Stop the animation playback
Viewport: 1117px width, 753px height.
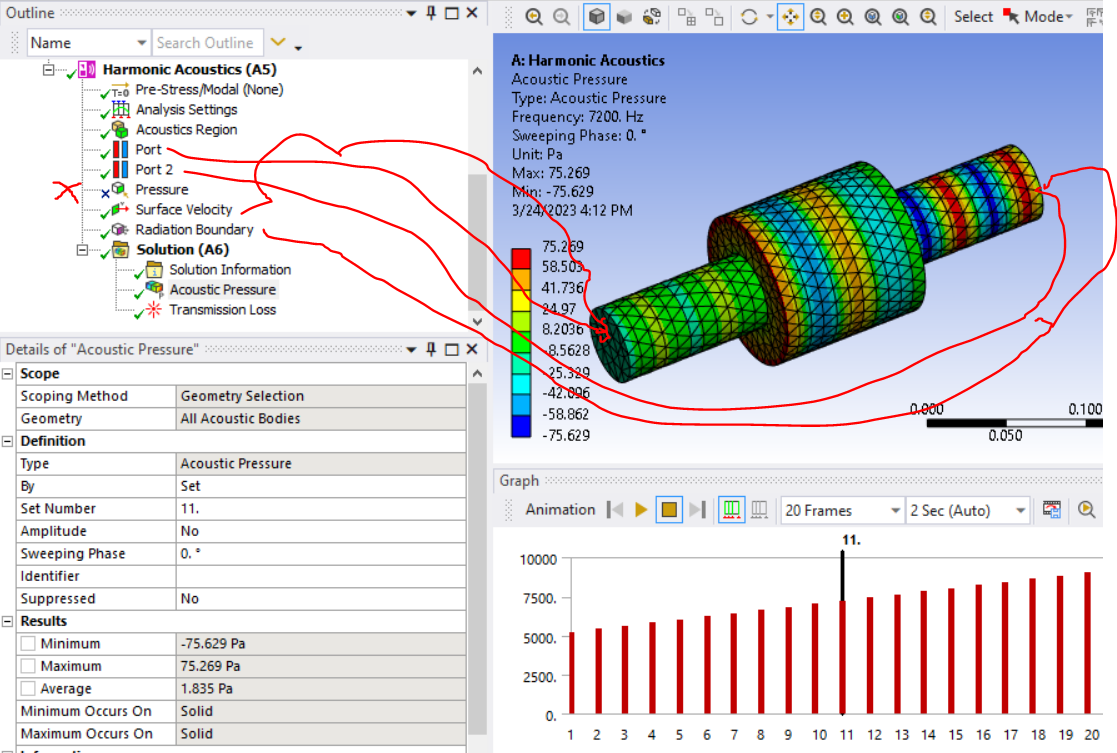pos(669,510)
